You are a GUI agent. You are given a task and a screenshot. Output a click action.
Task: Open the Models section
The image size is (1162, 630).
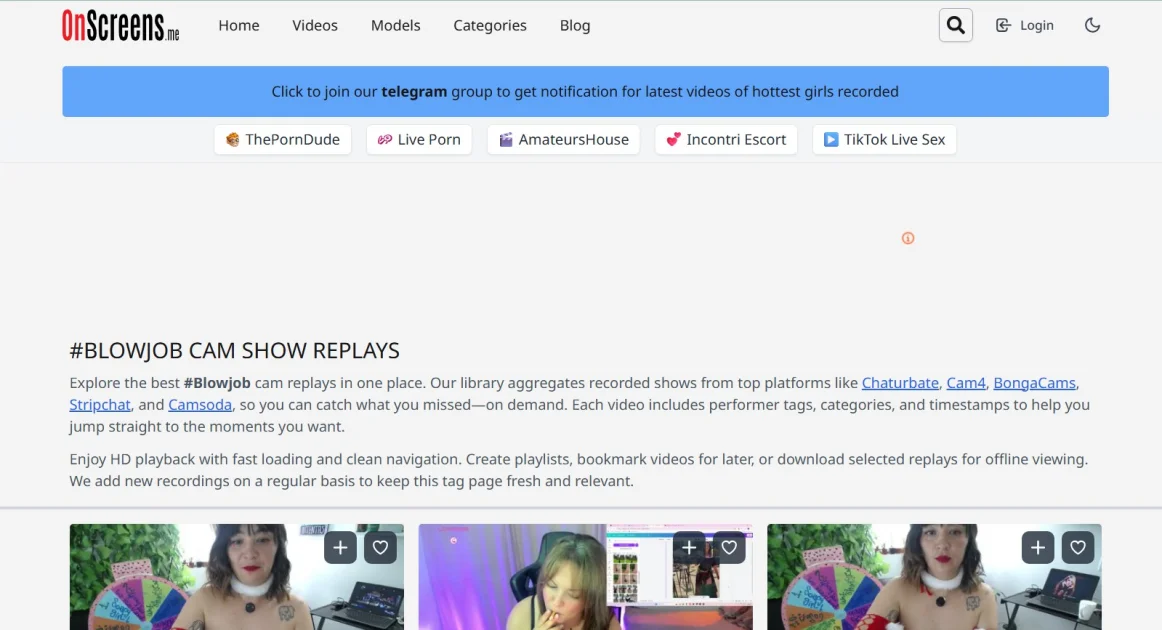[x=396, y=25]
